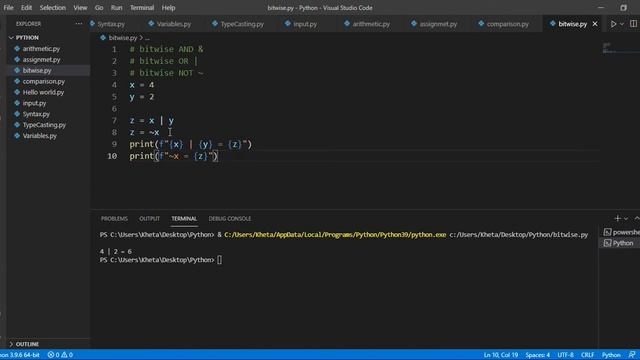Image resolution: width=640 pixels, height=360 pixels.
Task: Select the Python terminal instance
Action: pyautogui.click(x=620, y=243)
